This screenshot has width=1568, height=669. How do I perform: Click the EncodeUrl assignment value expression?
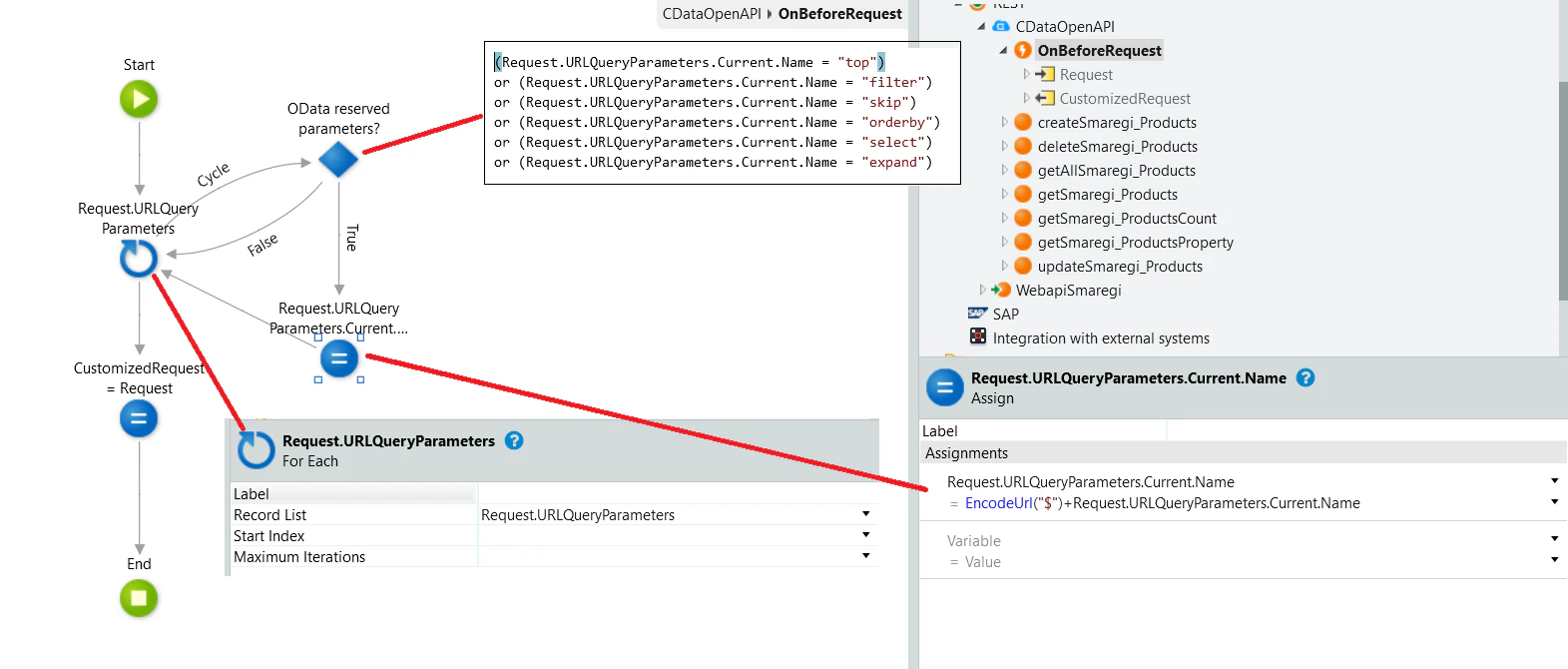[1163, 502]
